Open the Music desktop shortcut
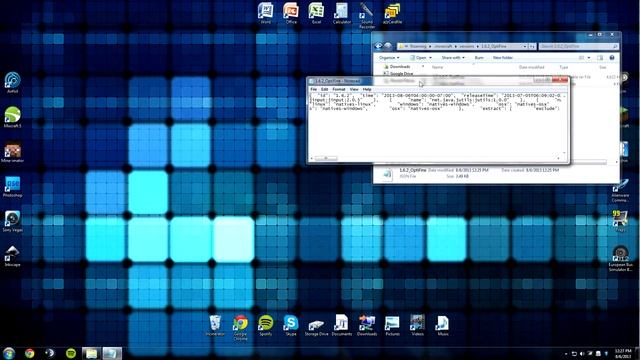Image resolution: width=640 pixels, height=360 pixels. coord(442,325)
